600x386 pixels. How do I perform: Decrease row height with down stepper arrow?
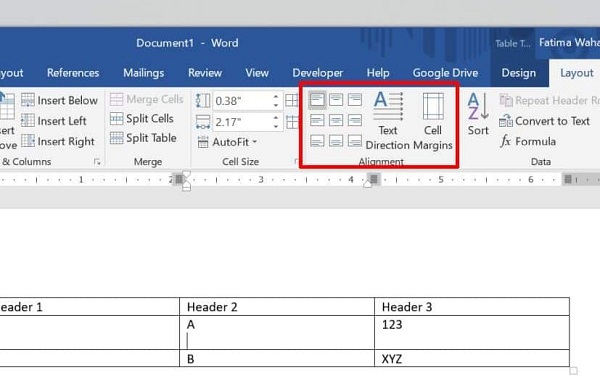click(x=276, y=105)
